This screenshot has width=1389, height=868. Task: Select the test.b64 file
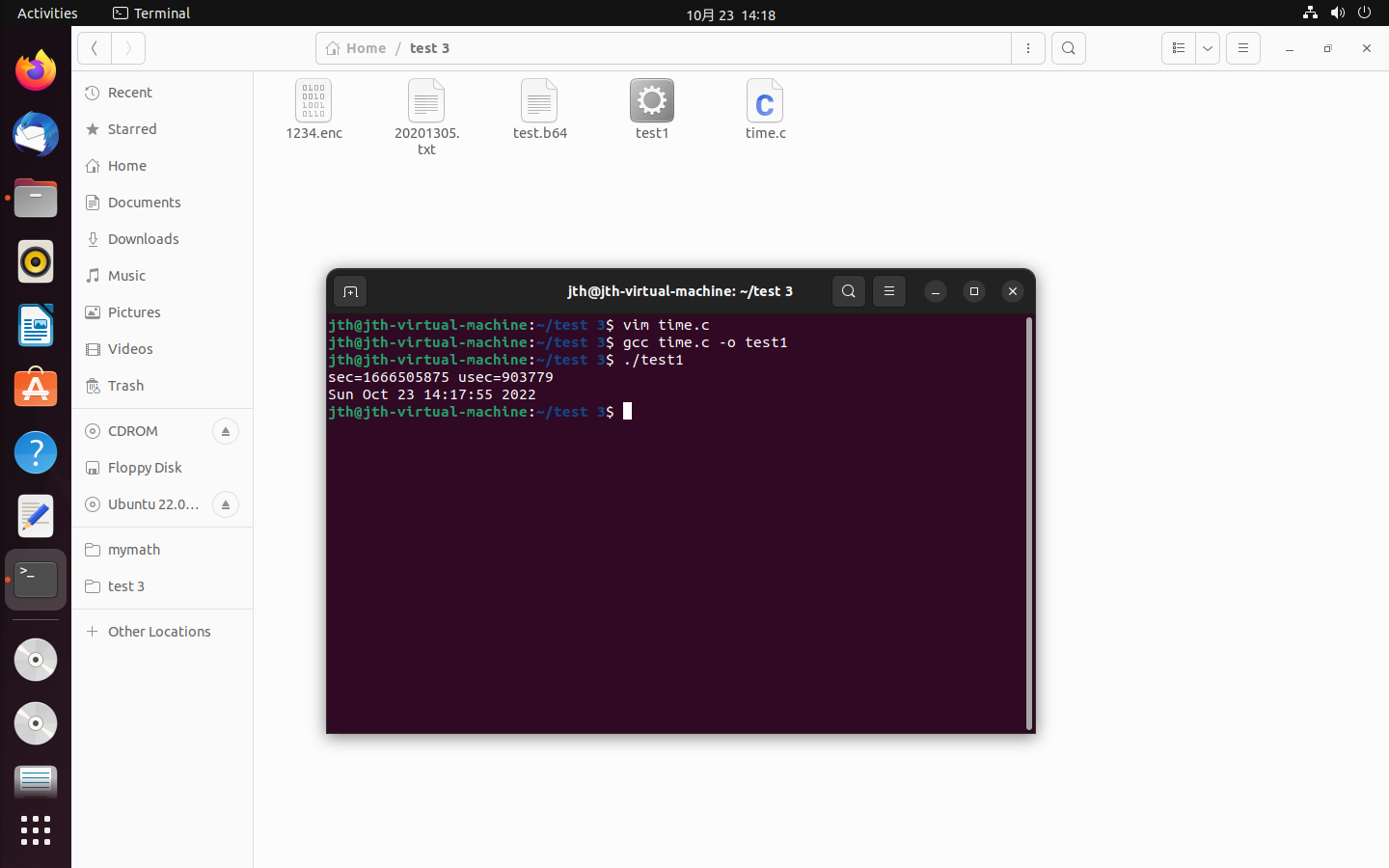click(539, 110)
